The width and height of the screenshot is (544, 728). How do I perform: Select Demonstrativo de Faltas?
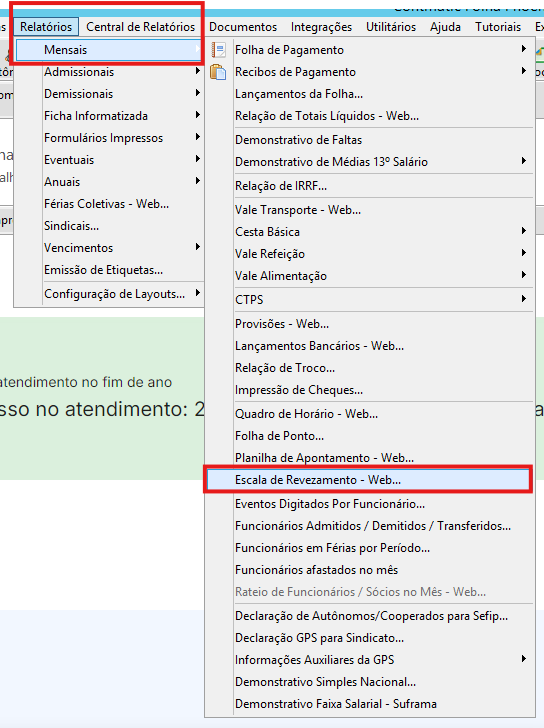[370, 140]
